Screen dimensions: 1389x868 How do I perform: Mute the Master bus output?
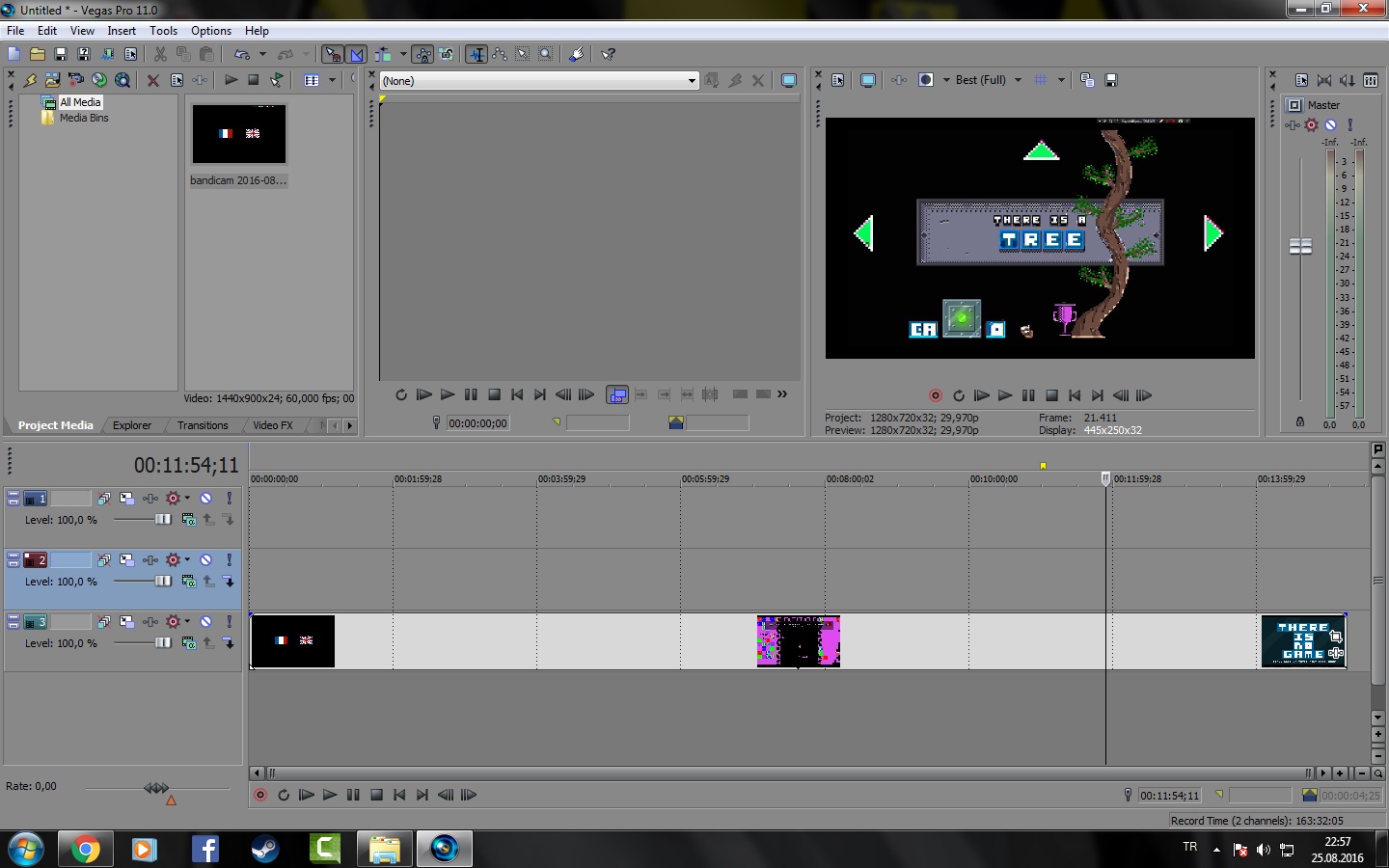(x=1330, y=124)
